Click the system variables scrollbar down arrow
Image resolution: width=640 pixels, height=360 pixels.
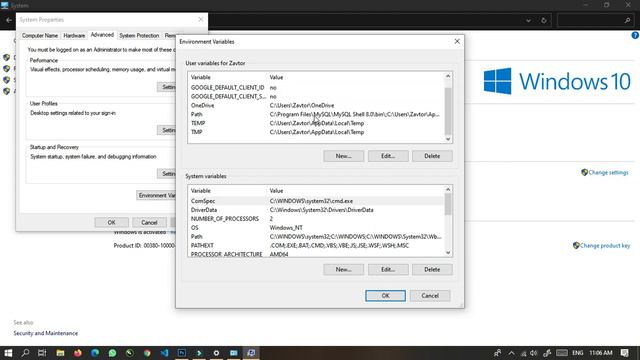coord(448,253)
